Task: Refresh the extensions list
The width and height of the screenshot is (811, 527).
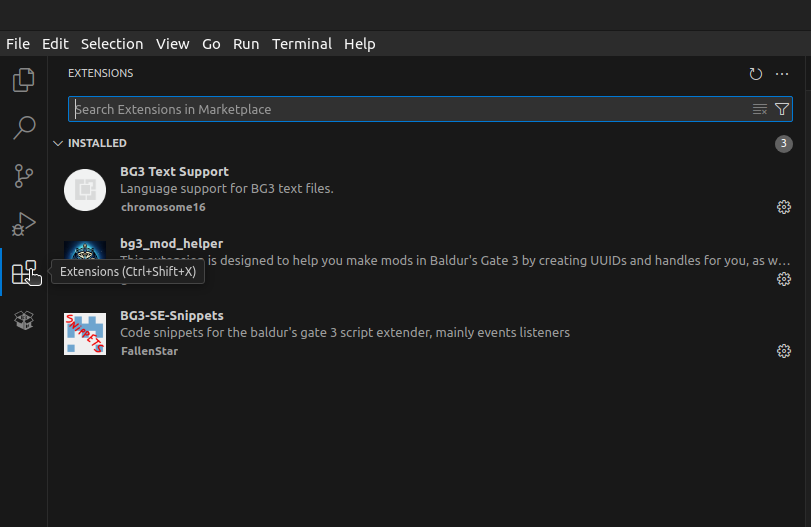Action: [x=756, y=74]
